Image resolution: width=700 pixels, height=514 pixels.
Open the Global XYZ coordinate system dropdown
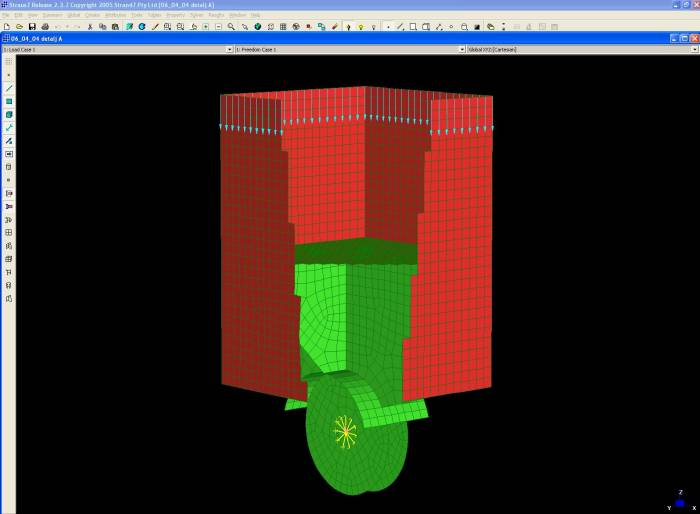pyautogui.click(x=695, y=49)
